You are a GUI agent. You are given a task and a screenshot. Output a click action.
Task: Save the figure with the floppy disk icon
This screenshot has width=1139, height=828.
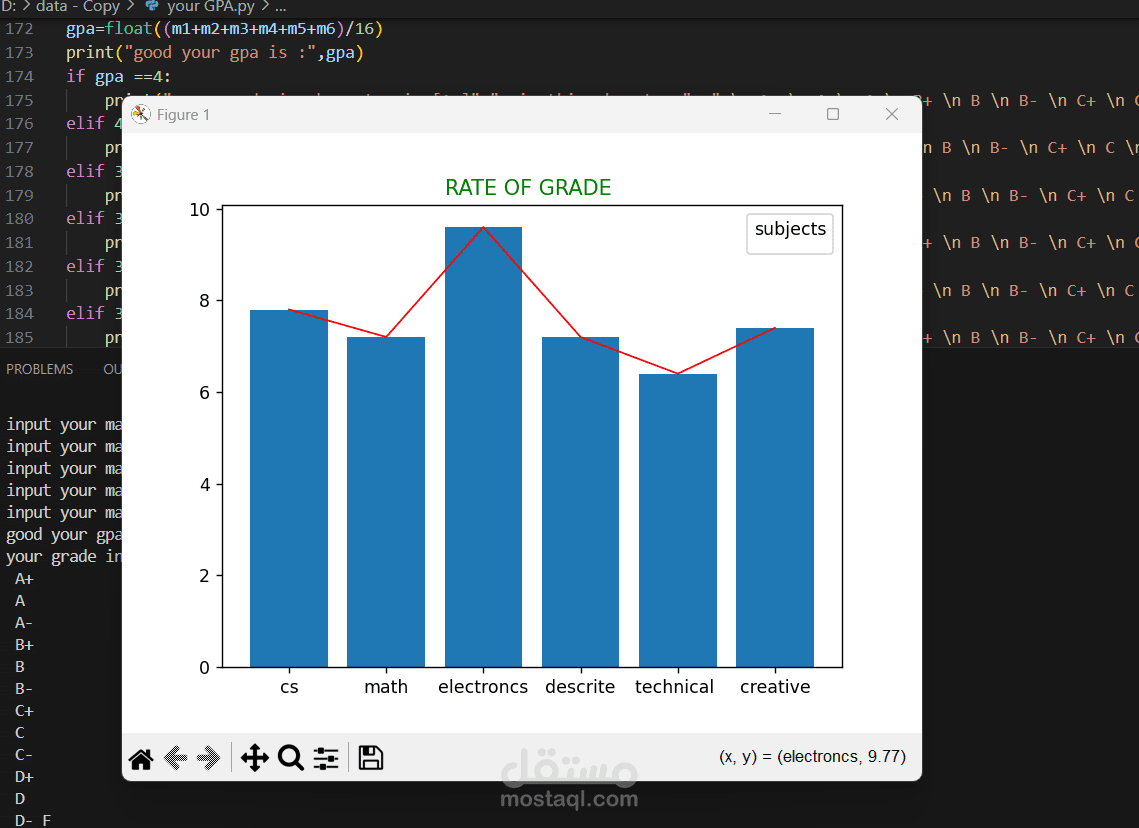point(370,758)
